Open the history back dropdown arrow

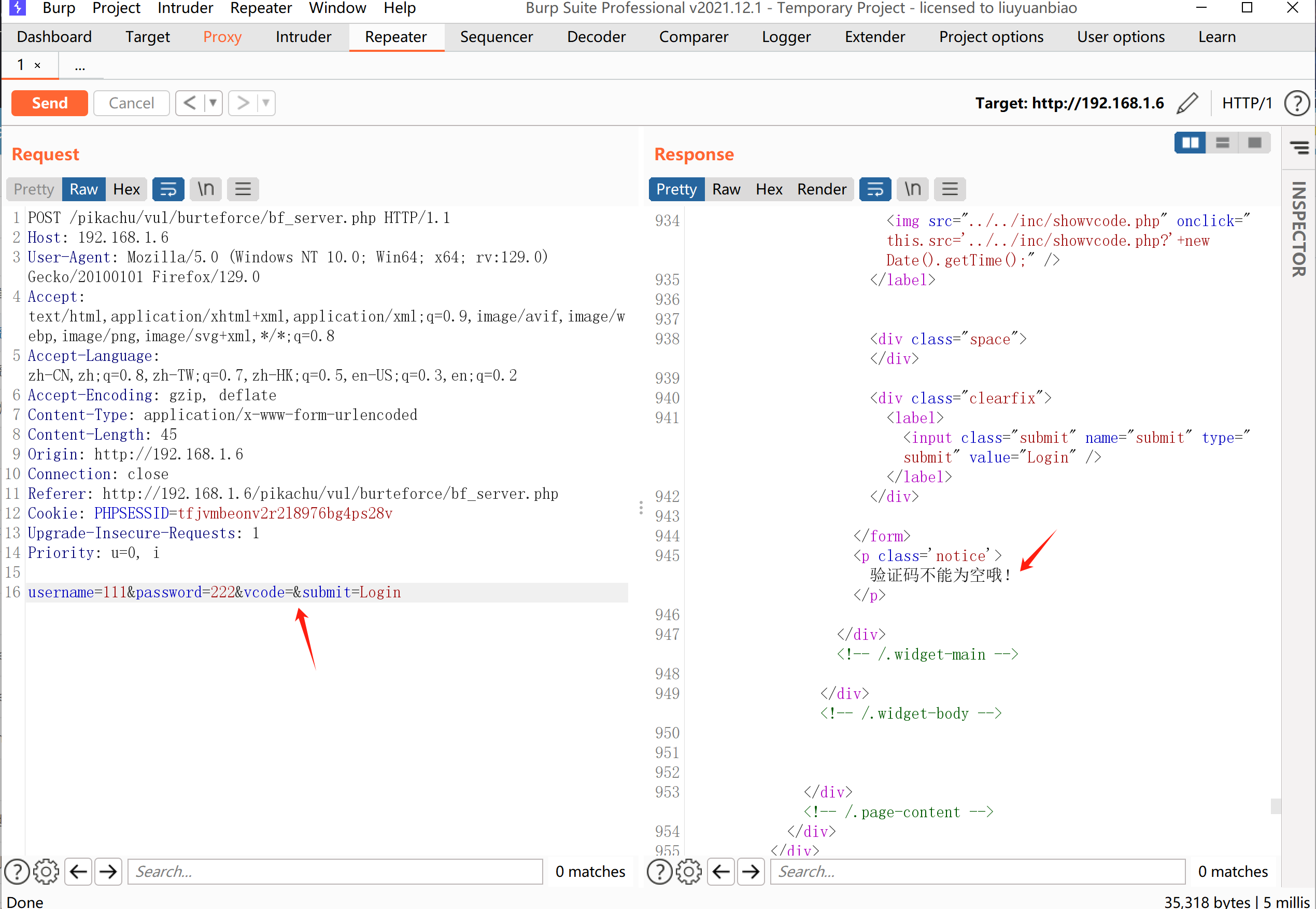[x=213, y=103]
